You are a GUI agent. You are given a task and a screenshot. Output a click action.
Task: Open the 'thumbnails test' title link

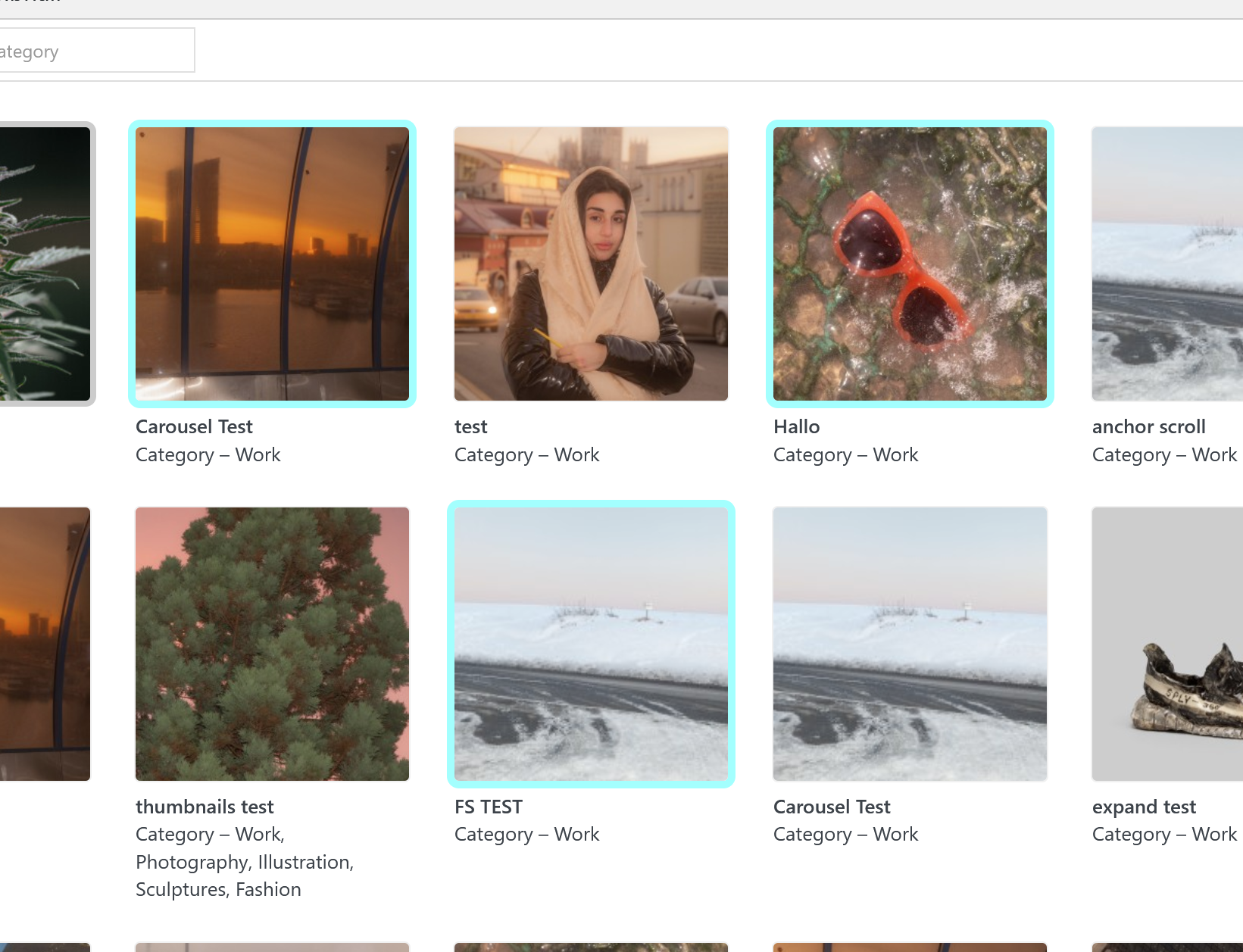(x=205, y=807)
